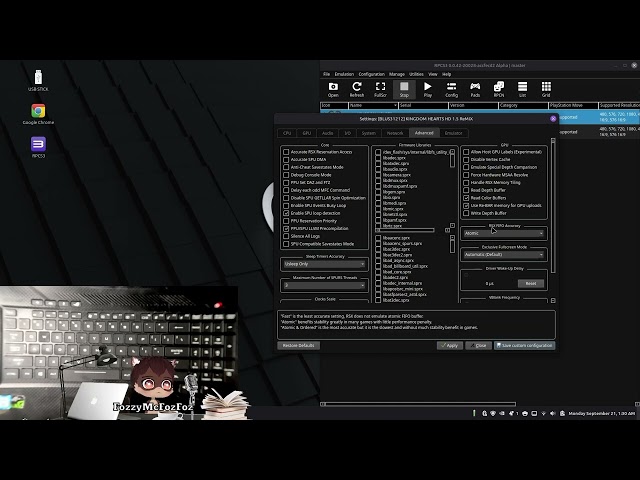The height and width of the screenshot is (480, 640).
Task: Switch to the CPU settings tab
Action: pos(287,133)
